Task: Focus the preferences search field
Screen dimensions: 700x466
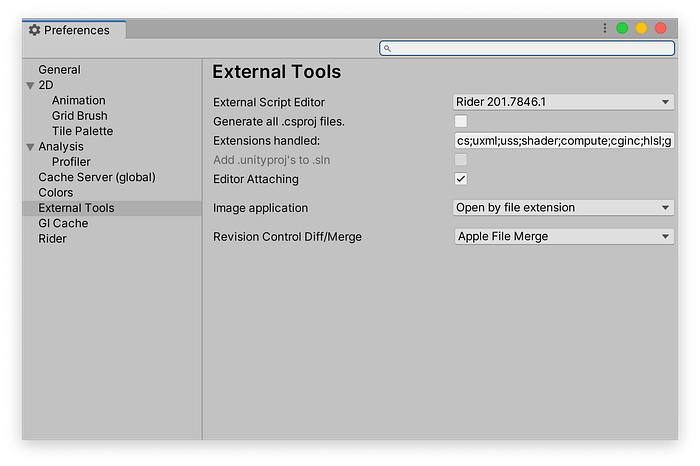Action: tap(527, 48)
